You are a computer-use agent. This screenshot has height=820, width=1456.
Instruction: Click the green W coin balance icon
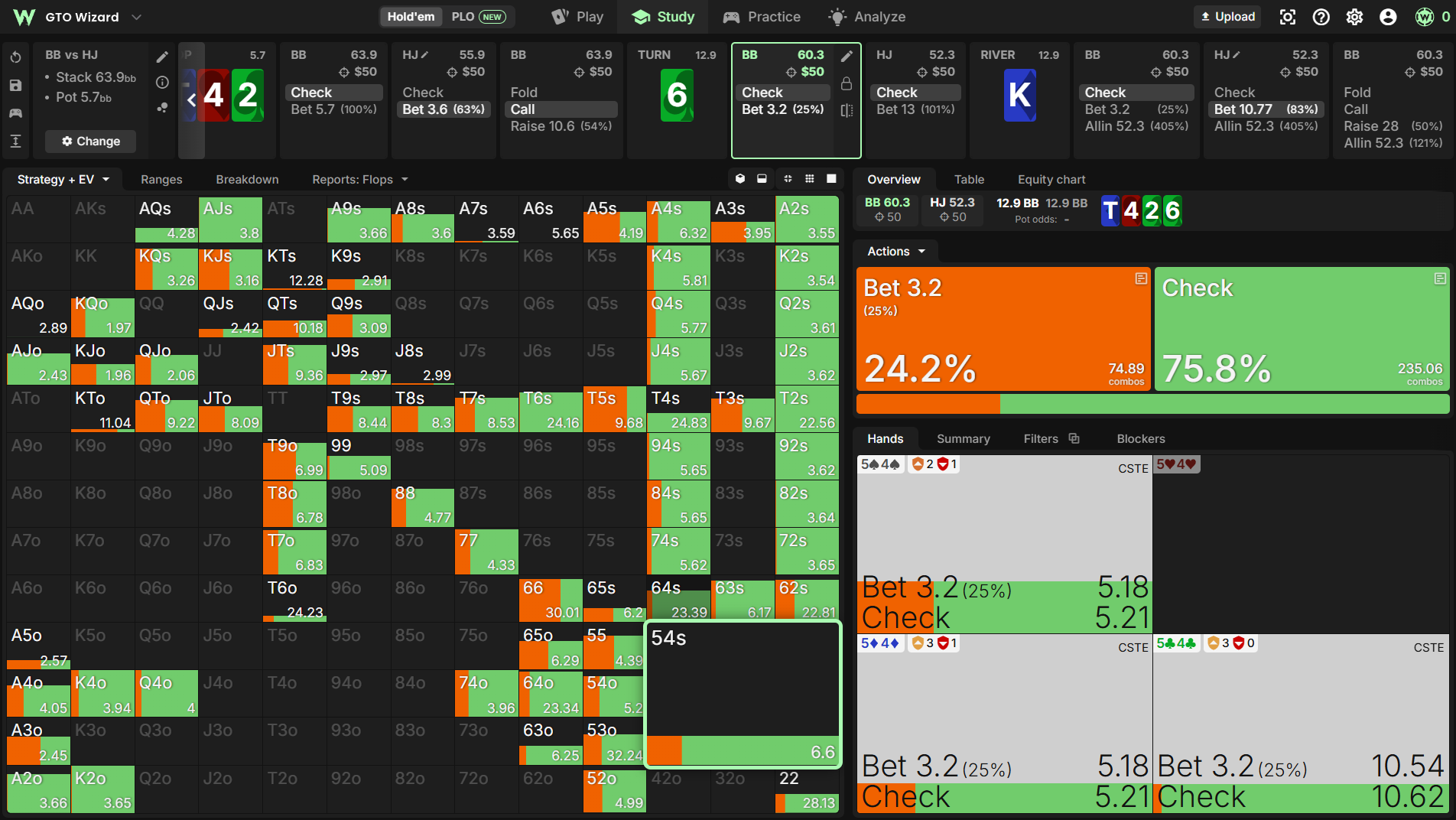tap(1425, 17)
